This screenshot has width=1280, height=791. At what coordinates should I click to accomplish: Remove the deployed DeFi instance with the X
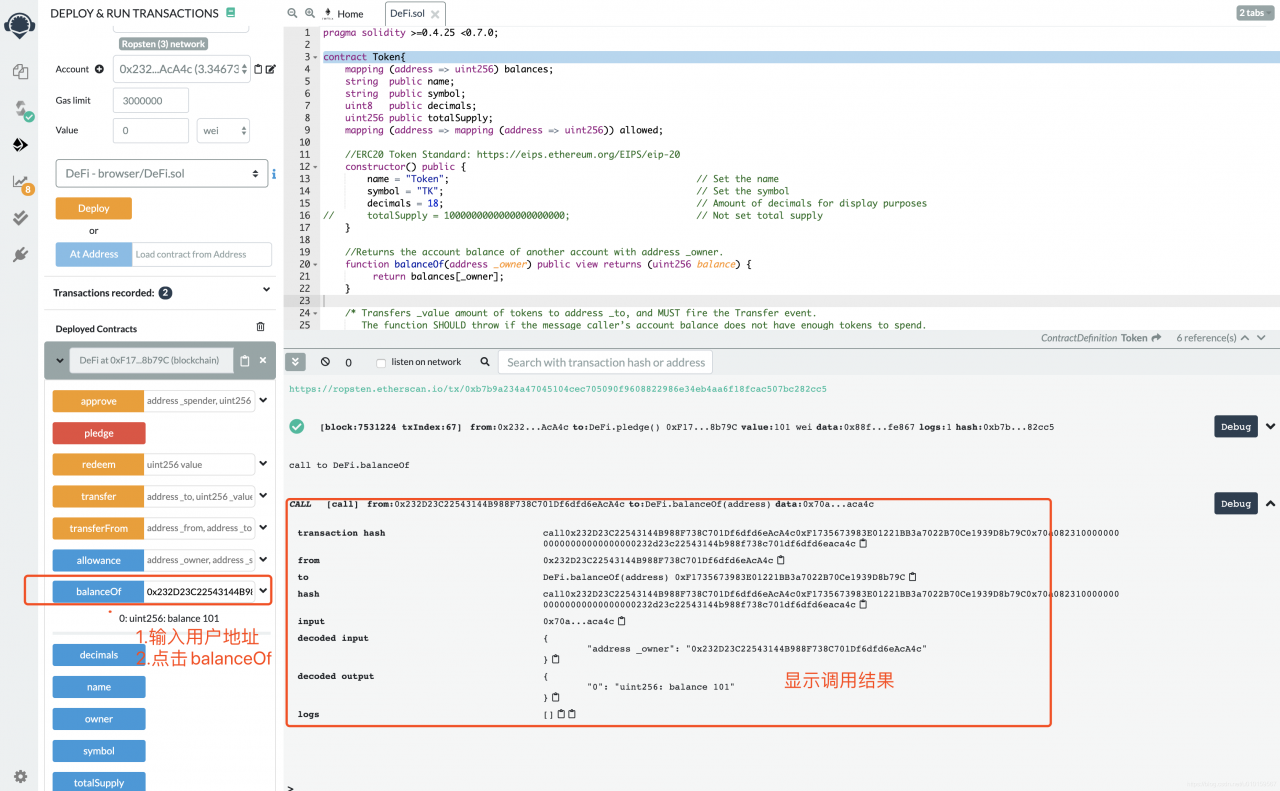[x=263, y=360]
